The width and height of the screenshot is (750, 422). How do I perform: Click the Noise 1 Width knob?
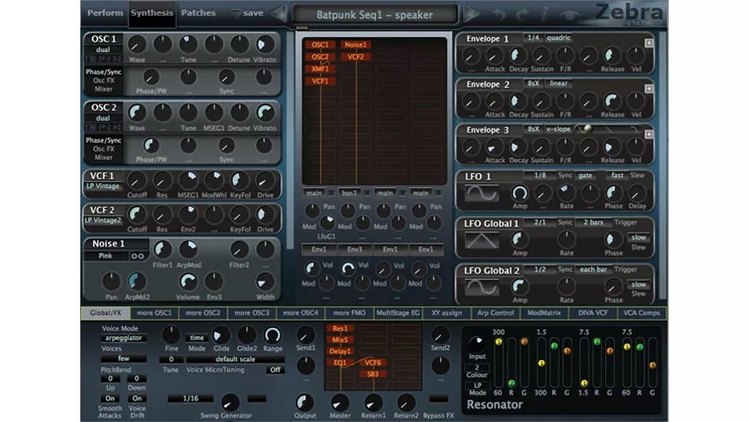265,281
